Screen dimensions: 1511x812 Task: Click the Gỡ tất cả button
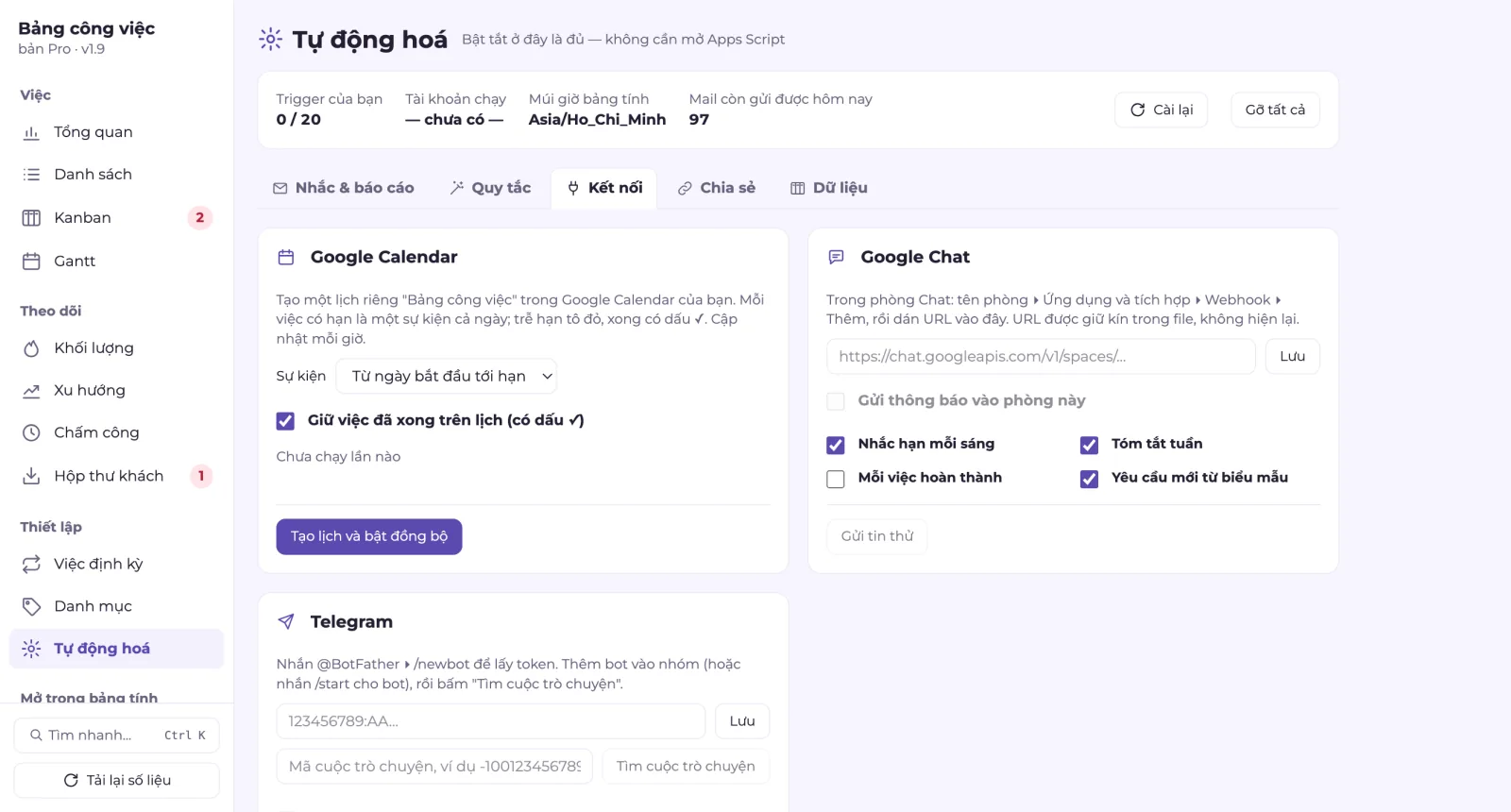1275,110
